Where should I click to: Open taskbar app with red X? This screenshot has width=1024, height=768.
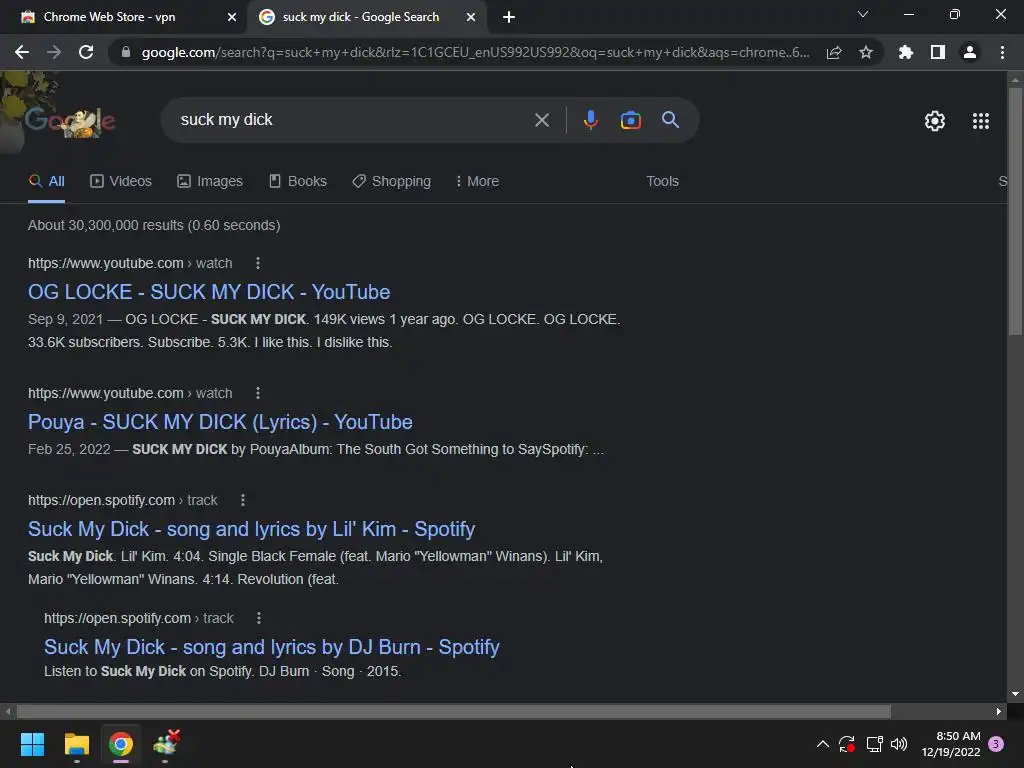167,744
